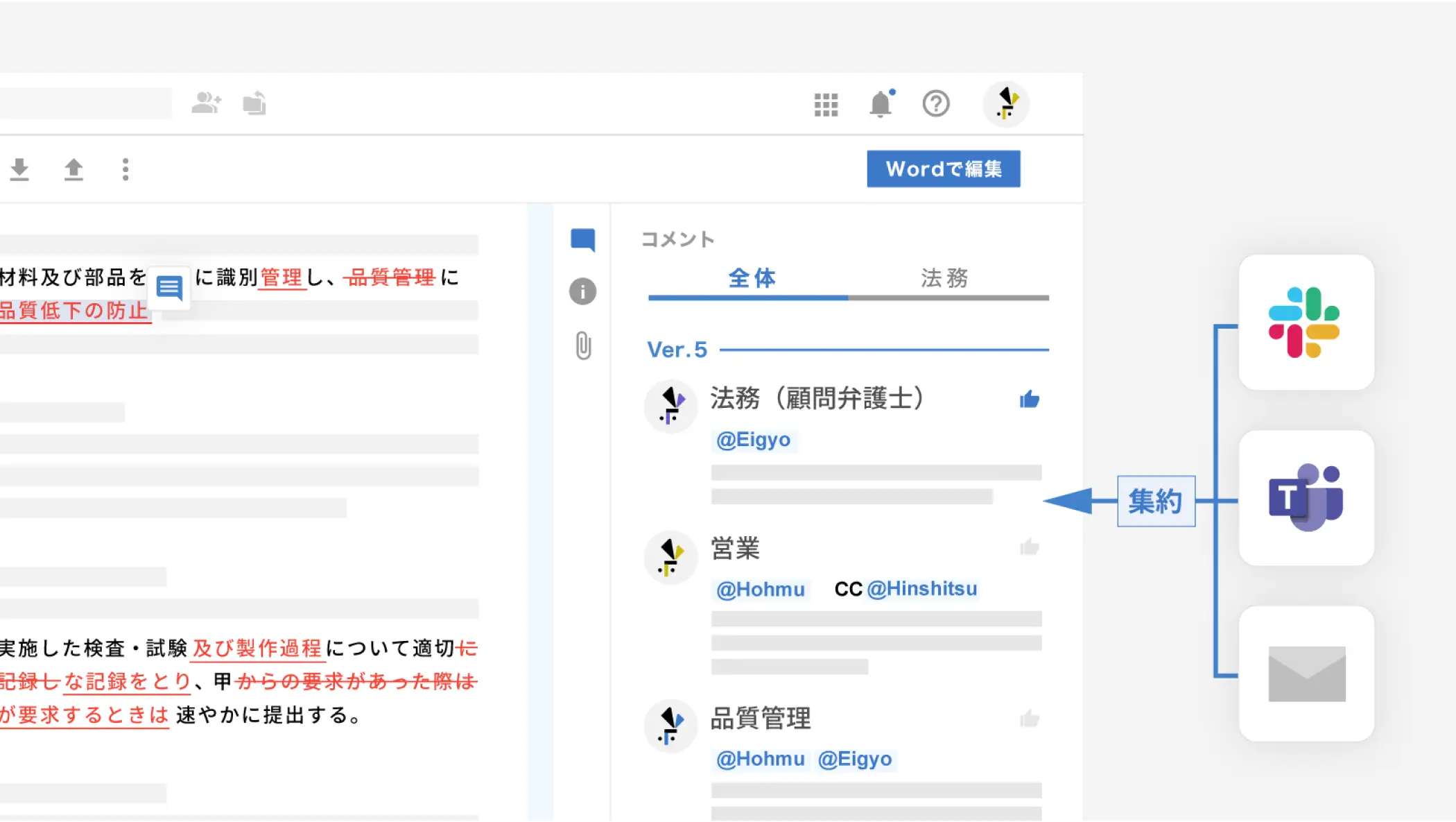Click the add user icon
This screenshot has width=1456, height=822.
point(206,103)
